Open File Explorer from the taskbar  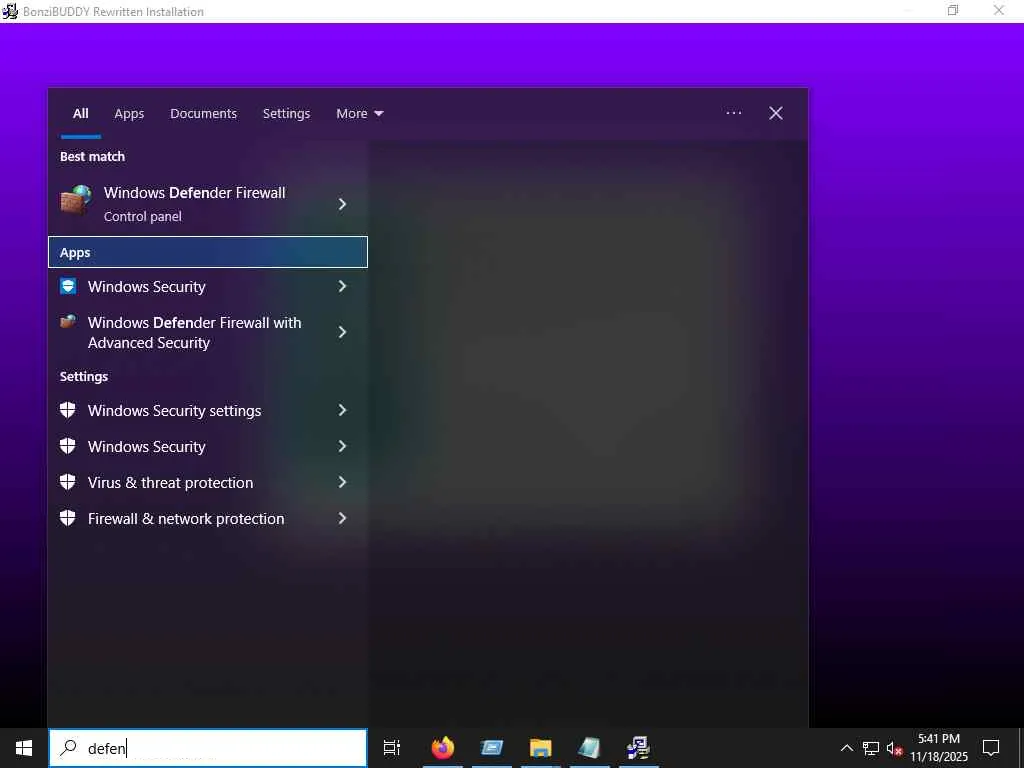pos(541,748)
